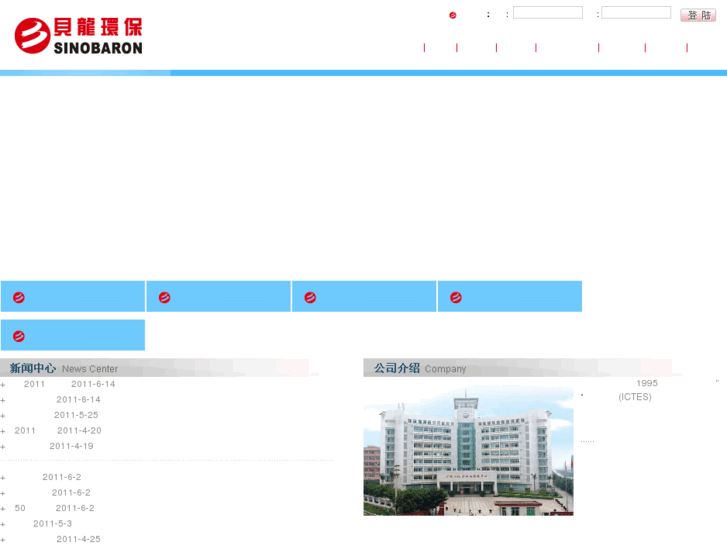Click the small red icon beside the login form
The width and height of the screenshot is (727, 545).
453,15
